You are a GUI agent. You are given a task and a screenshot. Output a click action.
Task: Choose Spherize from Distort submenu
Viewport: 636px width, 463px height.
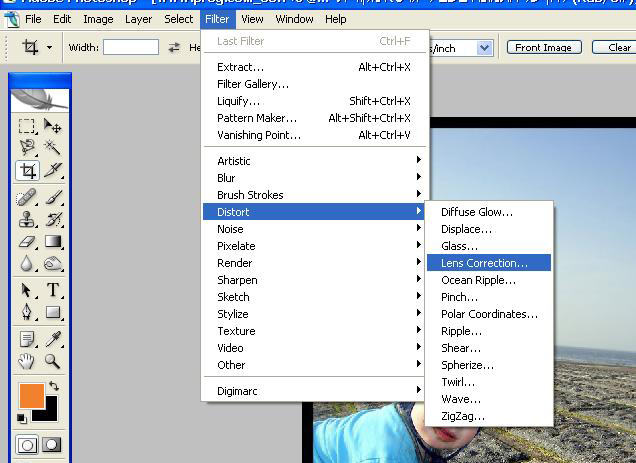[x=489, y=365]
